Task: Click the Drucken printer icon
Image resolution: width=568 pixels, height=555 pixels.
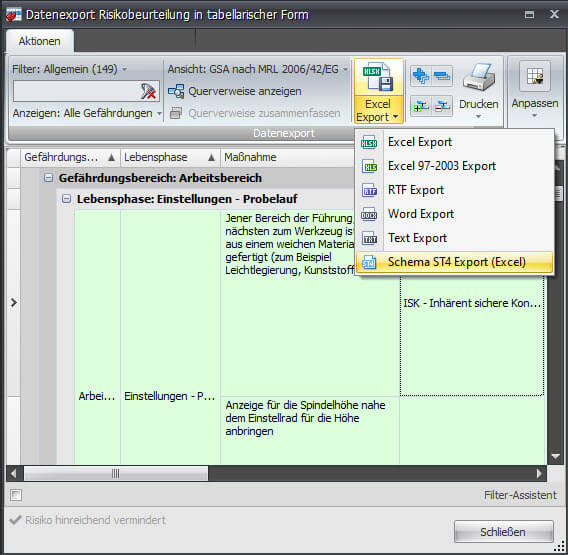Action: (x=479, y=77)
